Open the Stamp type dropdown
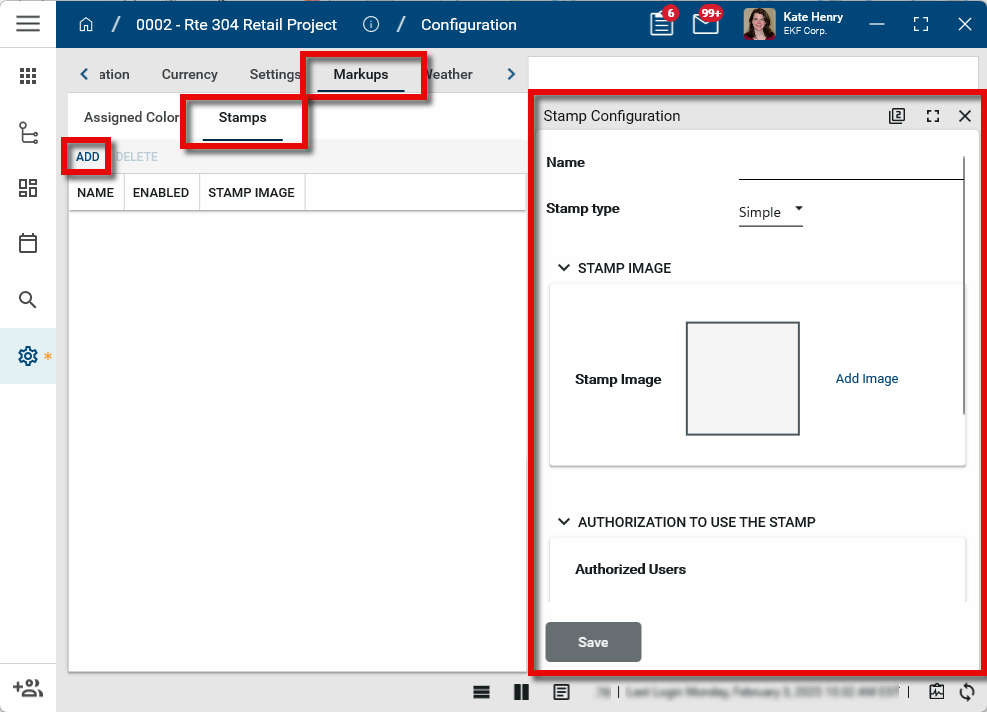The width and height of the screenshot is (987, 712). 771,212
